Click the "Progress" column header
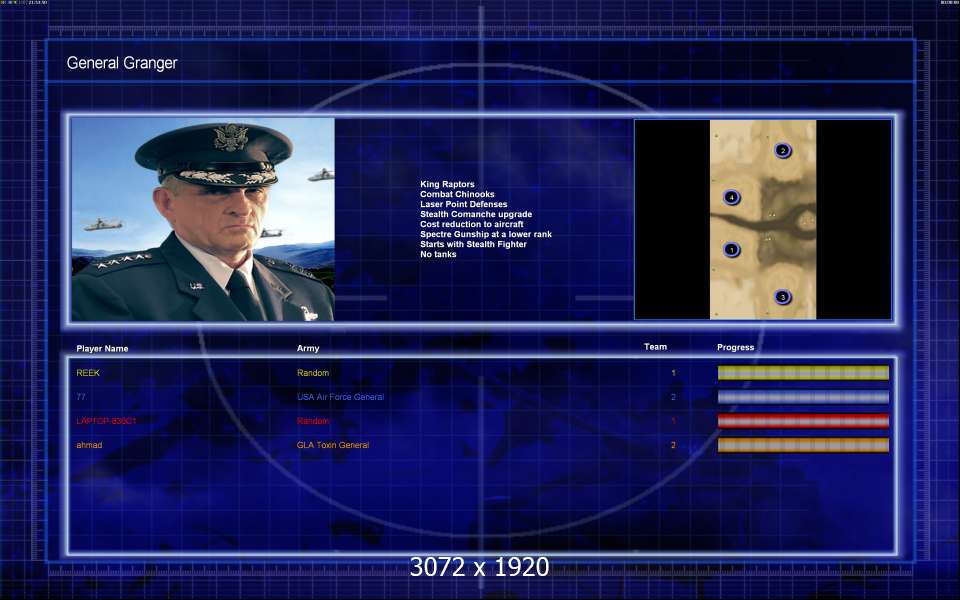960x600 pixels. 735,347
